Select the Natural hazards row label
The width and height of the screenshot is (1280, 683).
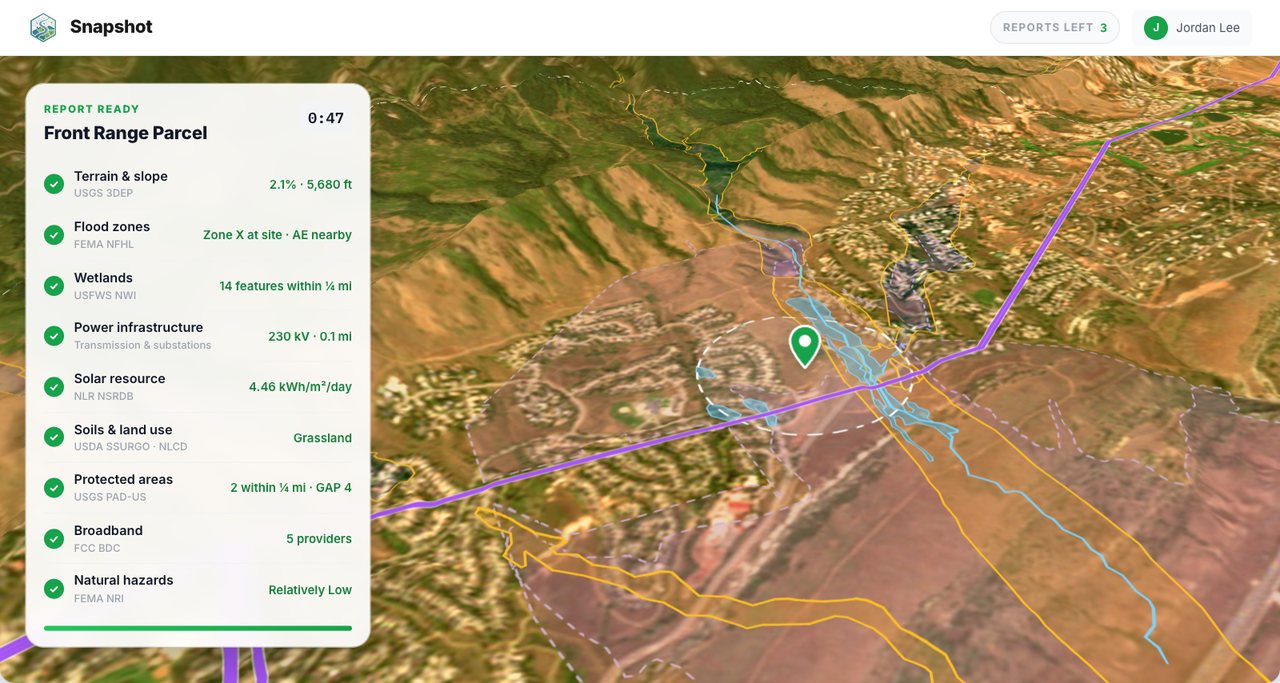(x=123, y=580)
